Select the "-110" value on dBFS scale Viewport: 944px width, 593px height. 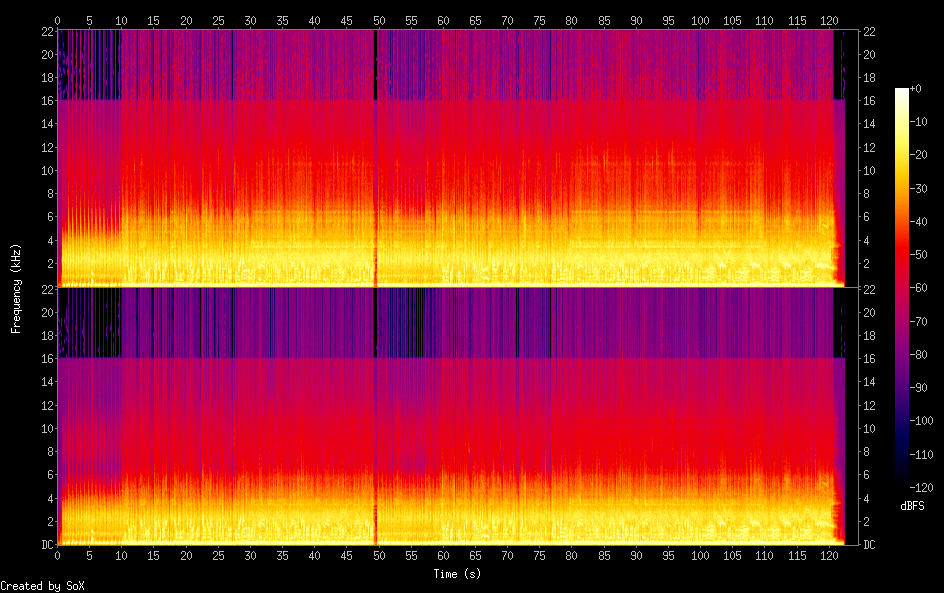[922, 455]
